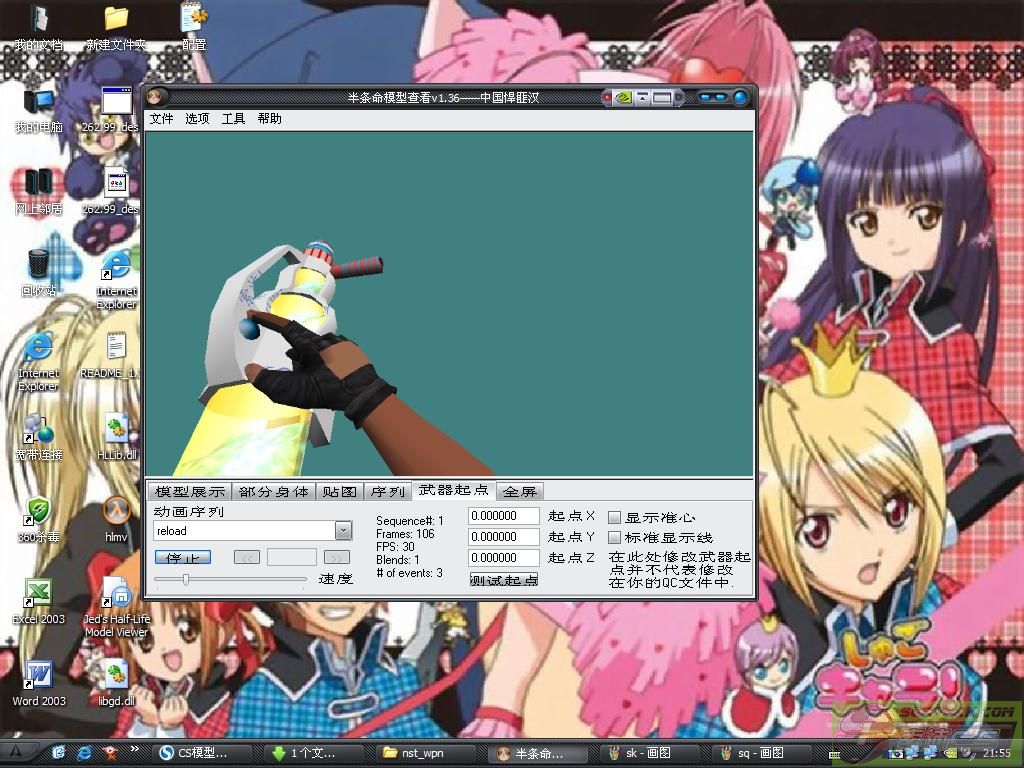Click the NVIDIA icon in title bar

622,98
